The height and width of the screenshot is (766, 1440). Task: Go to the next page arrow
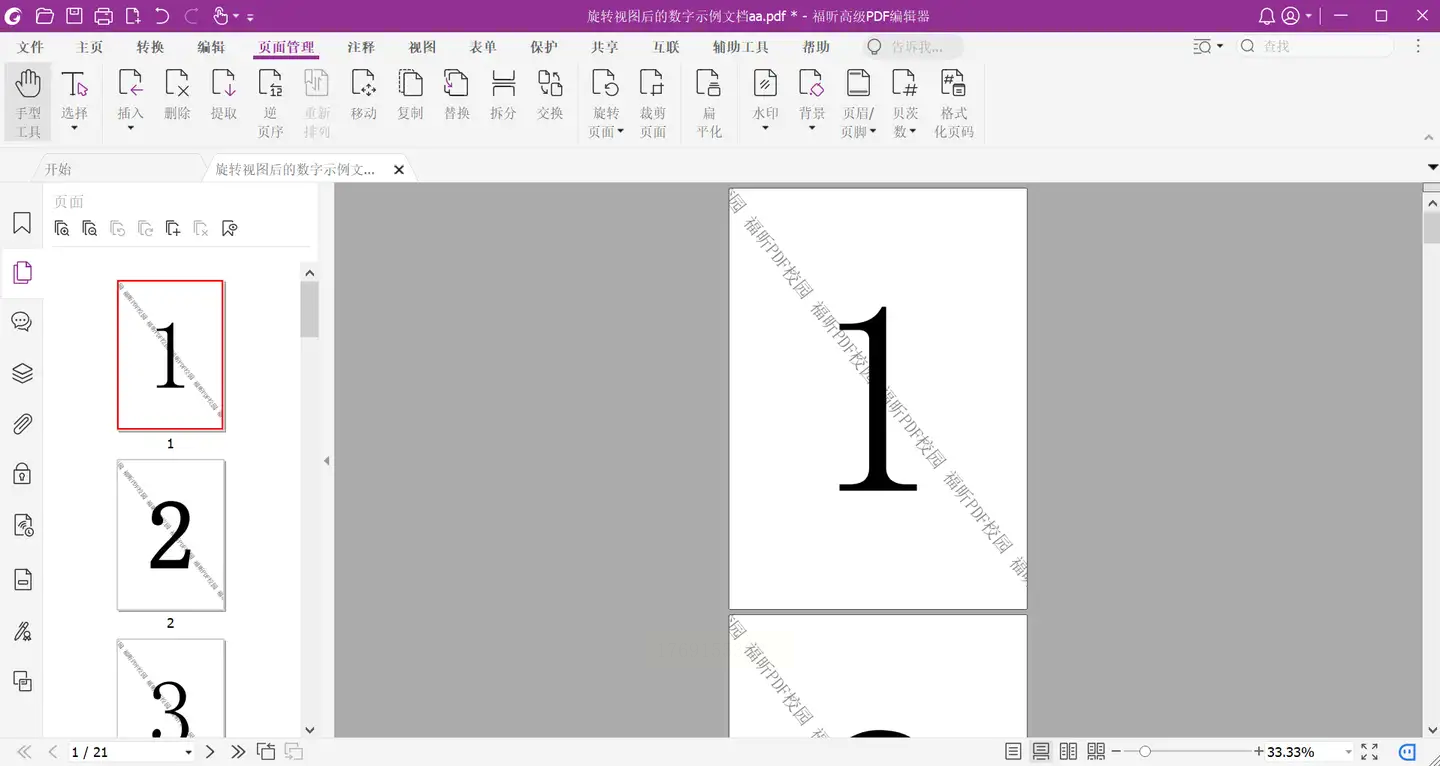point(210,751)
